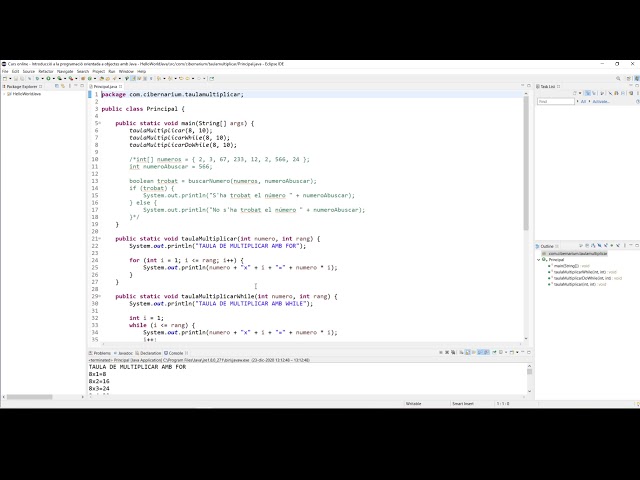Click the green Run button in toolbar

pyautogui.click(x=48, y=78)
